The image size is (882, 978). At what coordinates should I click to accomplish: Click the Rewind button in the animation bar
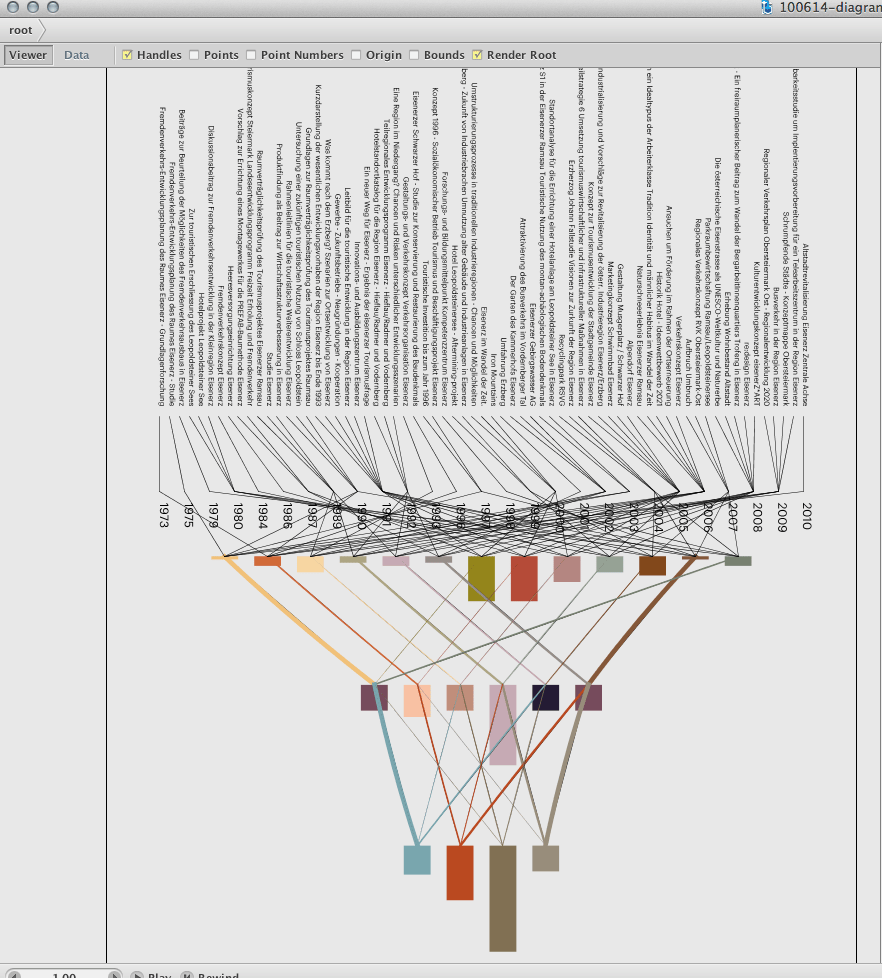click(x=210, y=975)
